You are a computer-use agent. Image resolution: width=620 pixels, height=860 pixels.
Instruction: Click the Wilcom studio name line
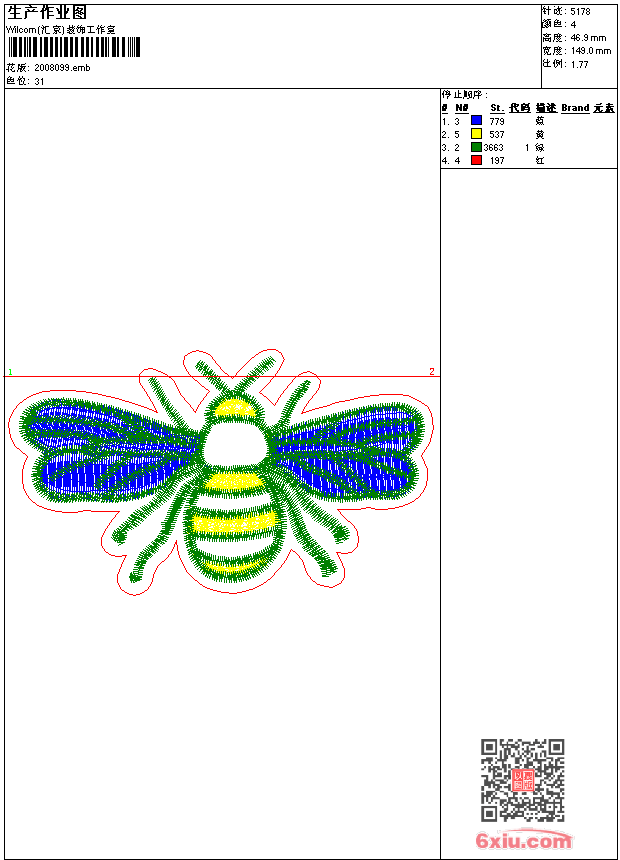[61, 30]
